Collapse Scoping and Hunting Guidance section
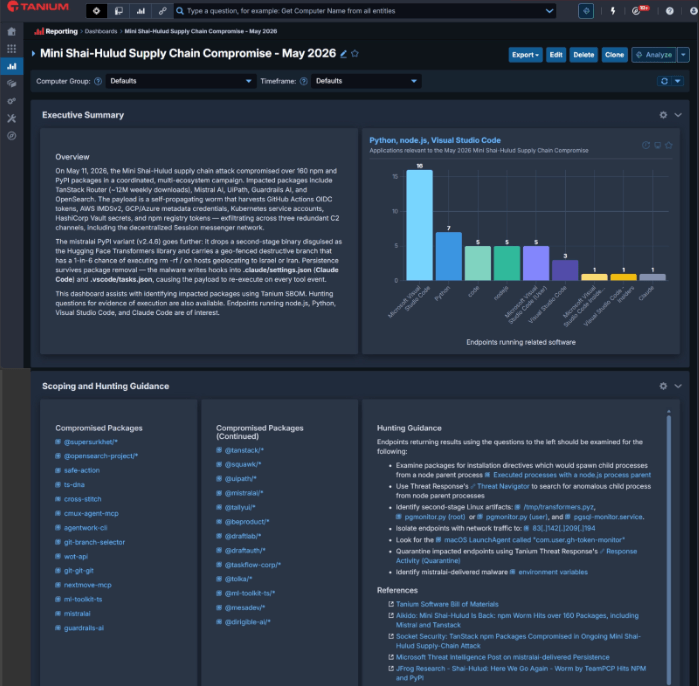 click(x=678, y=386)
